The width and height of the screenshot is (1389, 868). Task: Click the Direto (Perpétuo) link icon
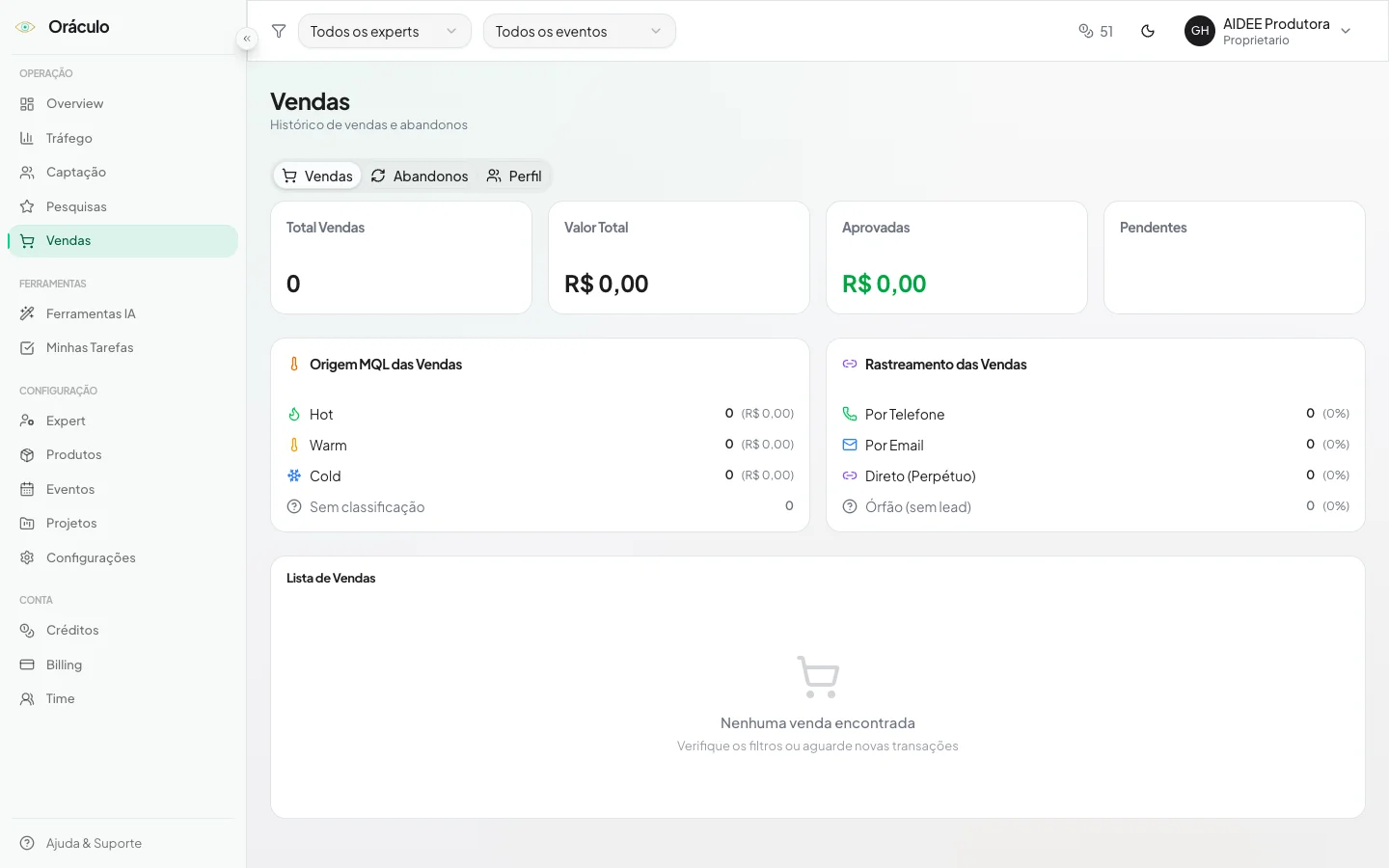[850, 475]
